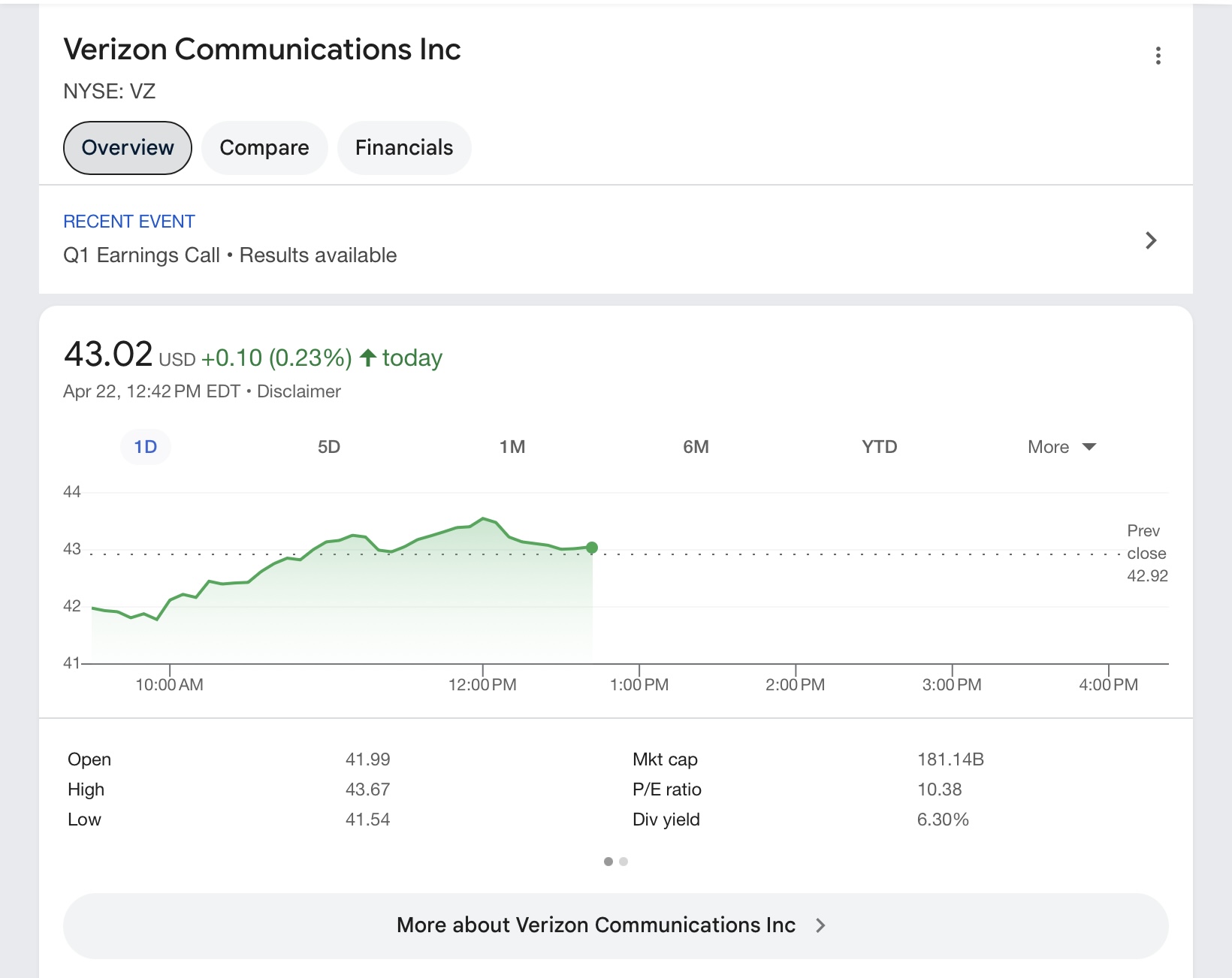Click the 10:00 AM axis label
1232x978 pixels.
[169, 685]
